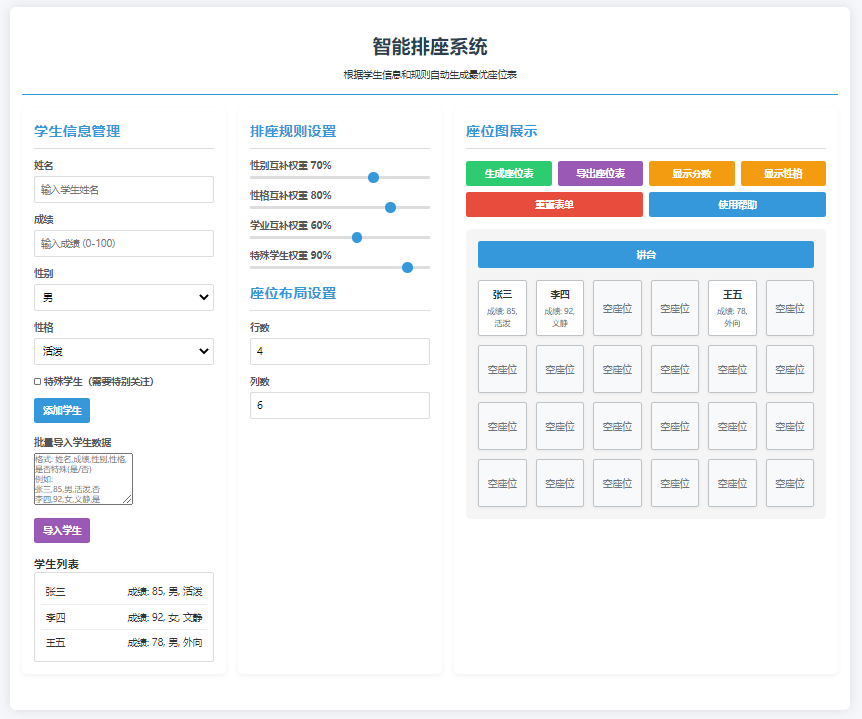Open the 使用帮助 help dialog
The width and height of the screenshot is (862, 719).
(737, 204)
